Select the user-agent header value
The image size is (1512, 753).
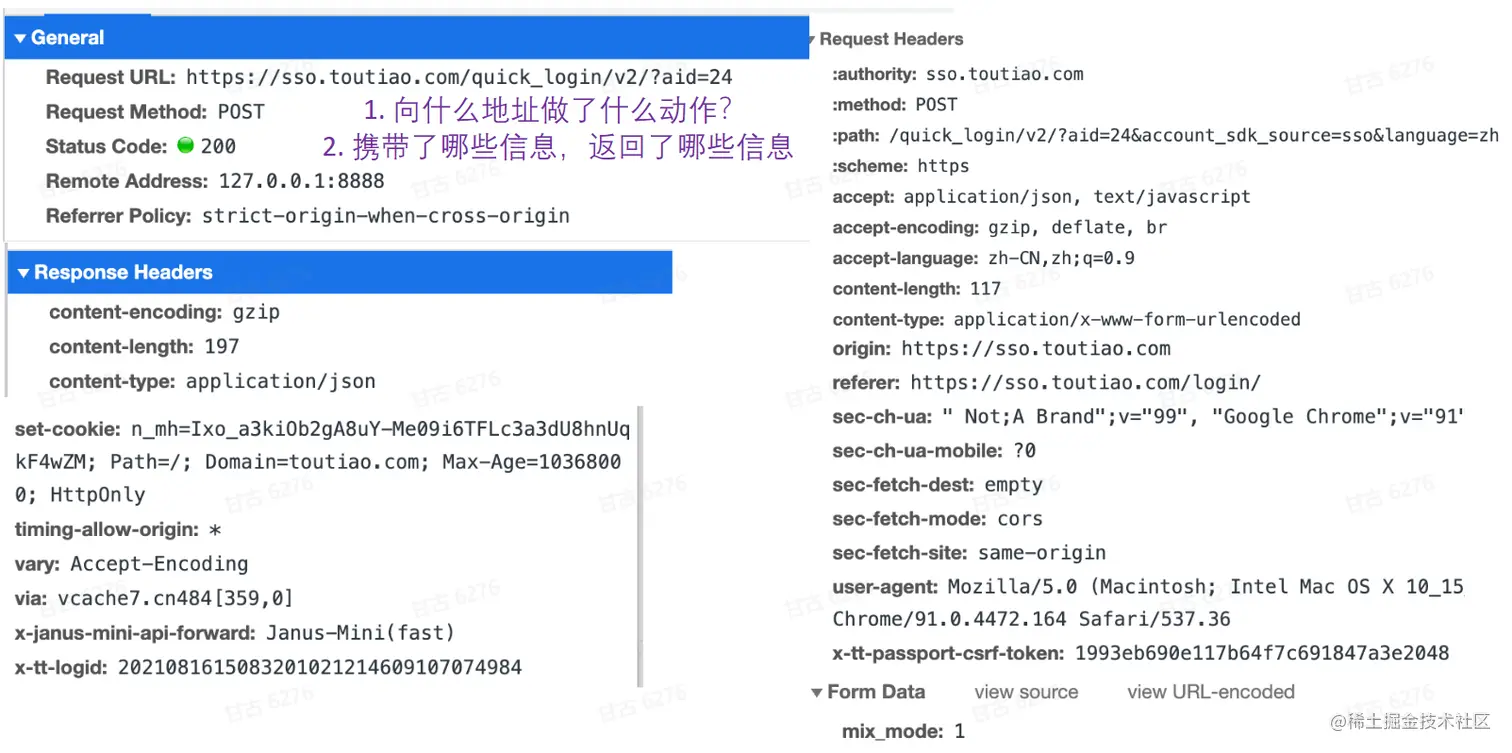[x=1149, y=602]
